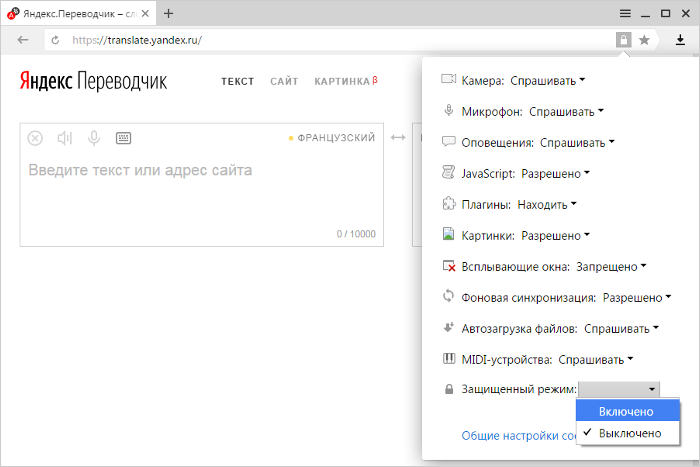Swap languages with the double arrow icon
Screen dimensions: 700x467
click(x=398, y=138)
